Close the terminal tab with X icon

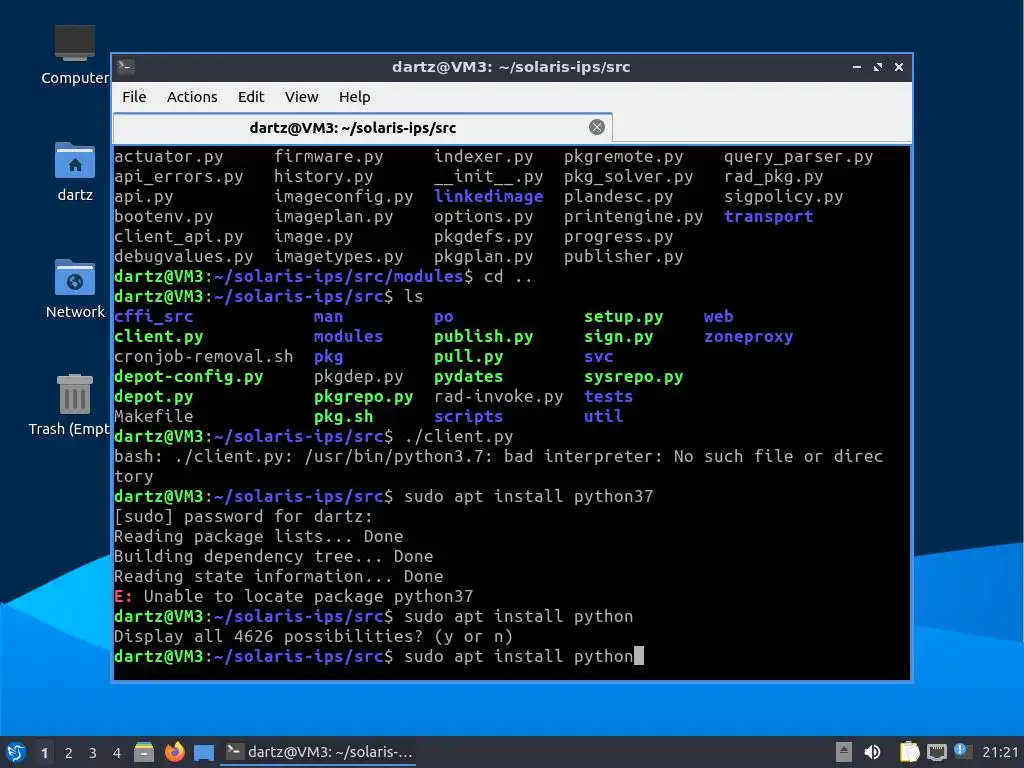[596, 127]
